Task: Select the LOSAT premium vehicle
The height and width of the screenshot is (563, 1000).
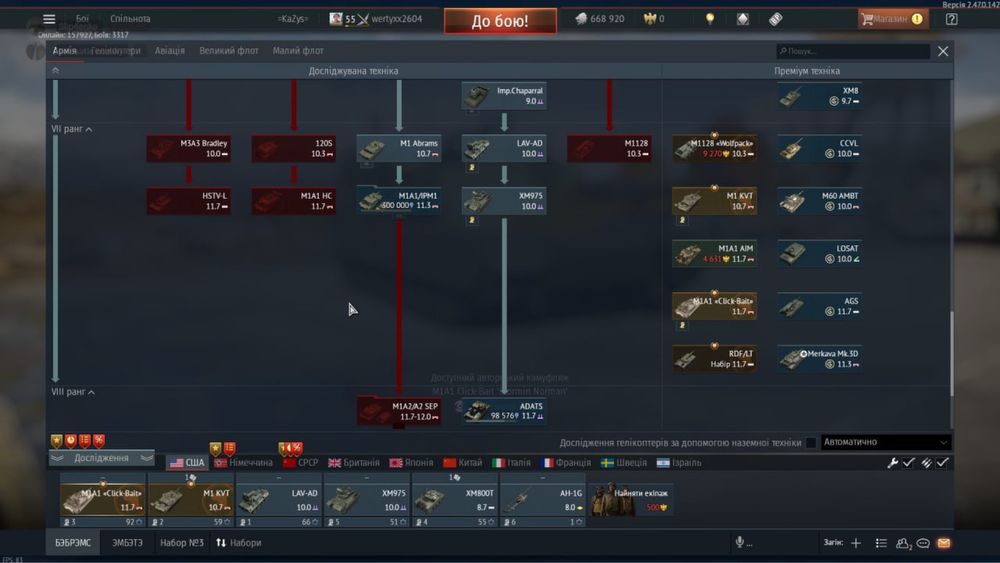Action: (820, 254)
